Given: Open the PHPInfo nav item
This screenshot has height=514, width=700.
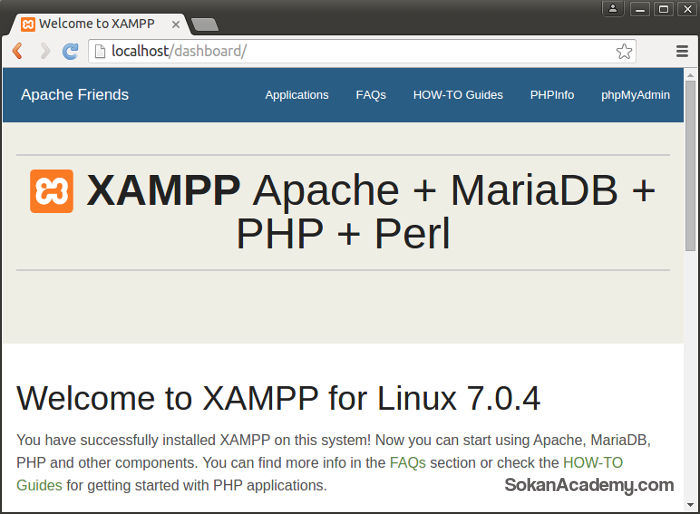Looking at the screenshot, I should pyautogui.click(x=552, y=95).
